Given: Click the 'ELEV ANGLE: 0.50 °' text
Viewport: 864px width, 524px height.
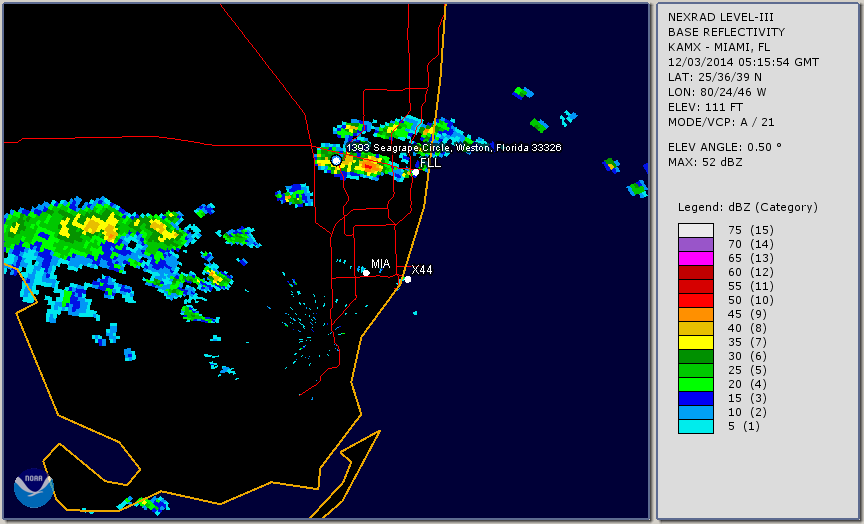Looking at the screenshot, I should coord(725,147).
